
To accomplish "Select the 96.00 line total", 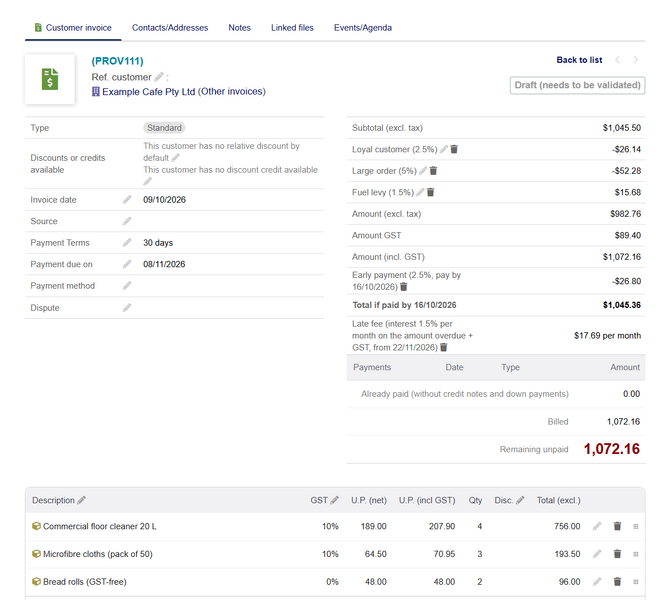I will [570, 582].
